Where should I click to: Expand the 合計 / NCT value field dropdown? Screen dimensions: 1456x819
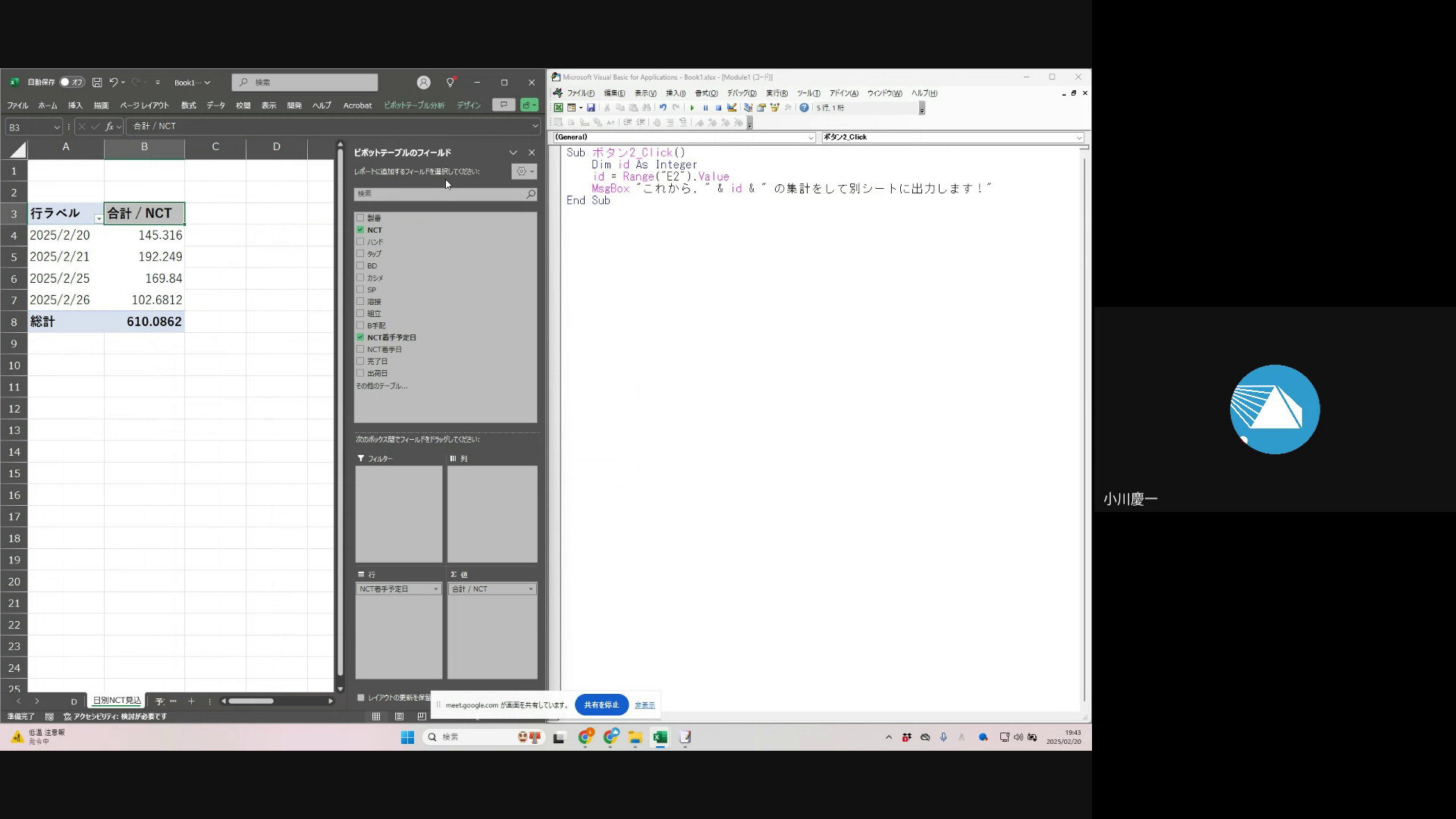tap(530, 589)
